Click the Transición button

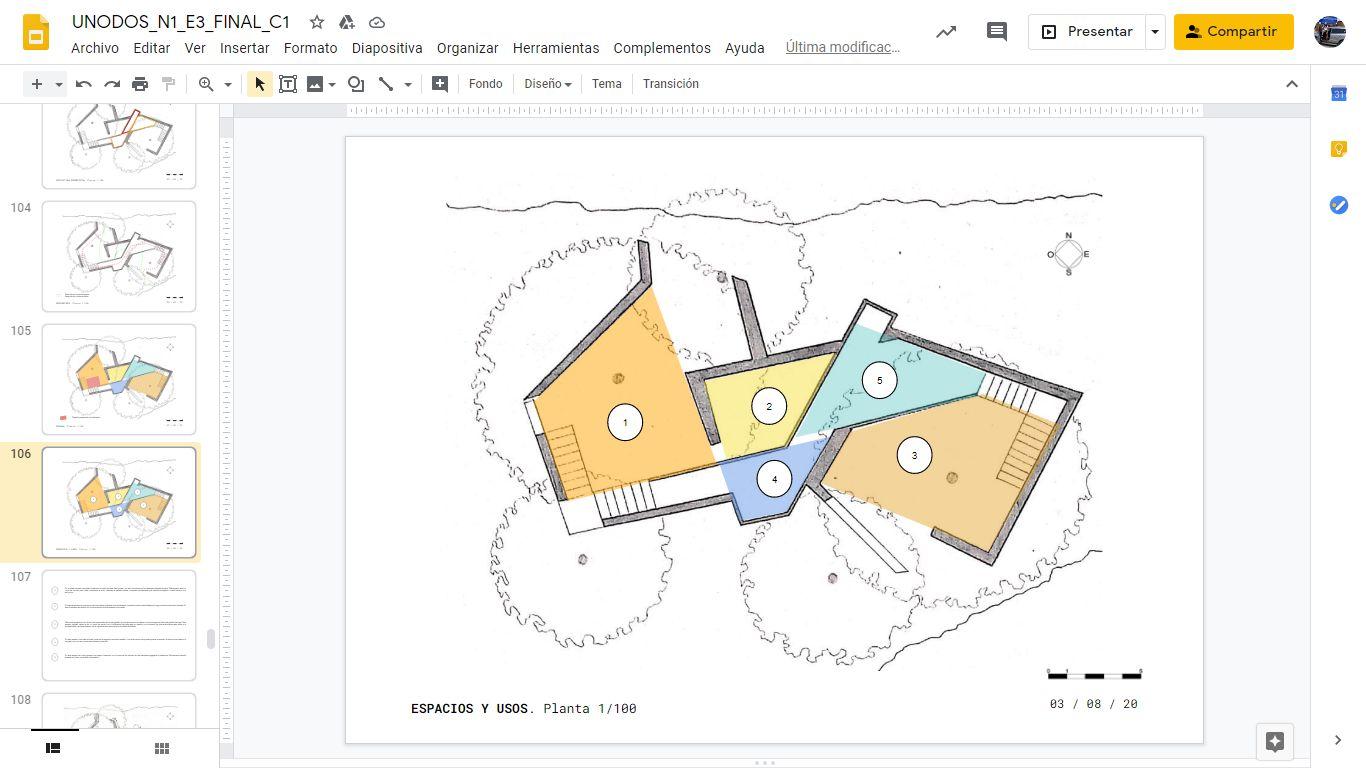(671, 84)
